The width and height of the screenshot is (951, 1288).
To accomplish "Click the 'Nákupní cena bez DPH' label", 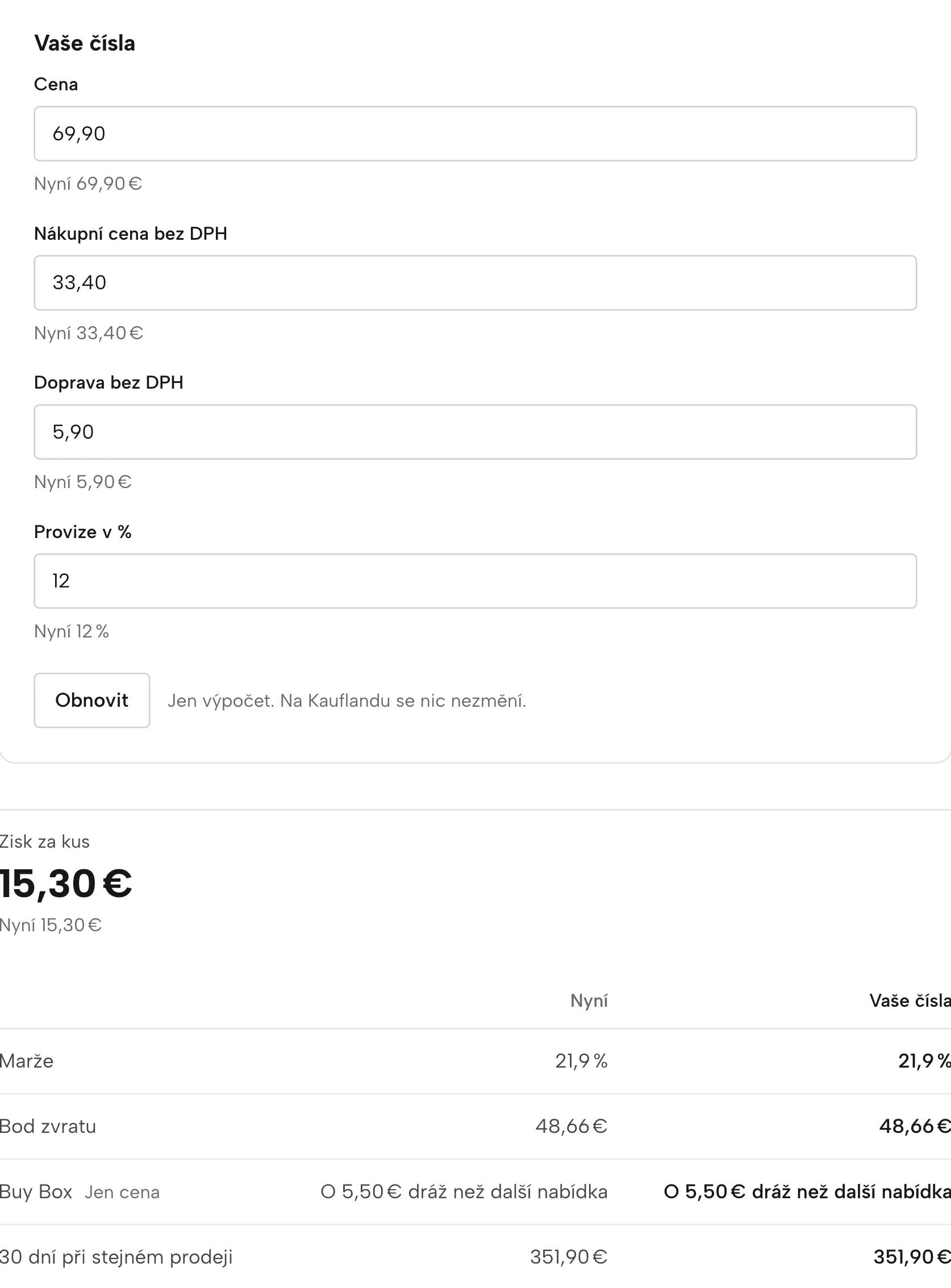I will pyautogui.click(x=131, y=234).
